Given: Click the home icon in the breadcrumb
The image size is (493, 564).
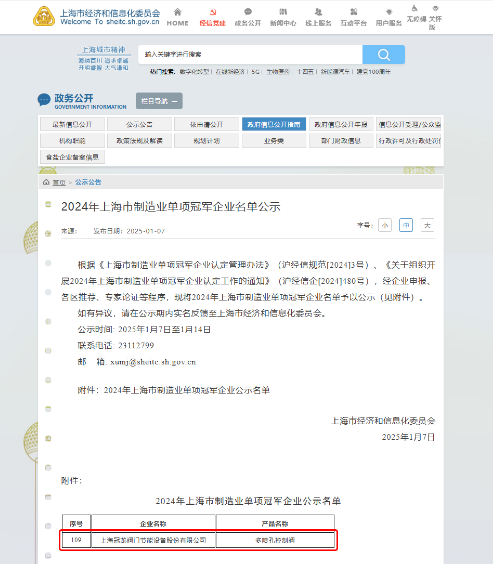Looking at the screenshot, I should (46, 182).
